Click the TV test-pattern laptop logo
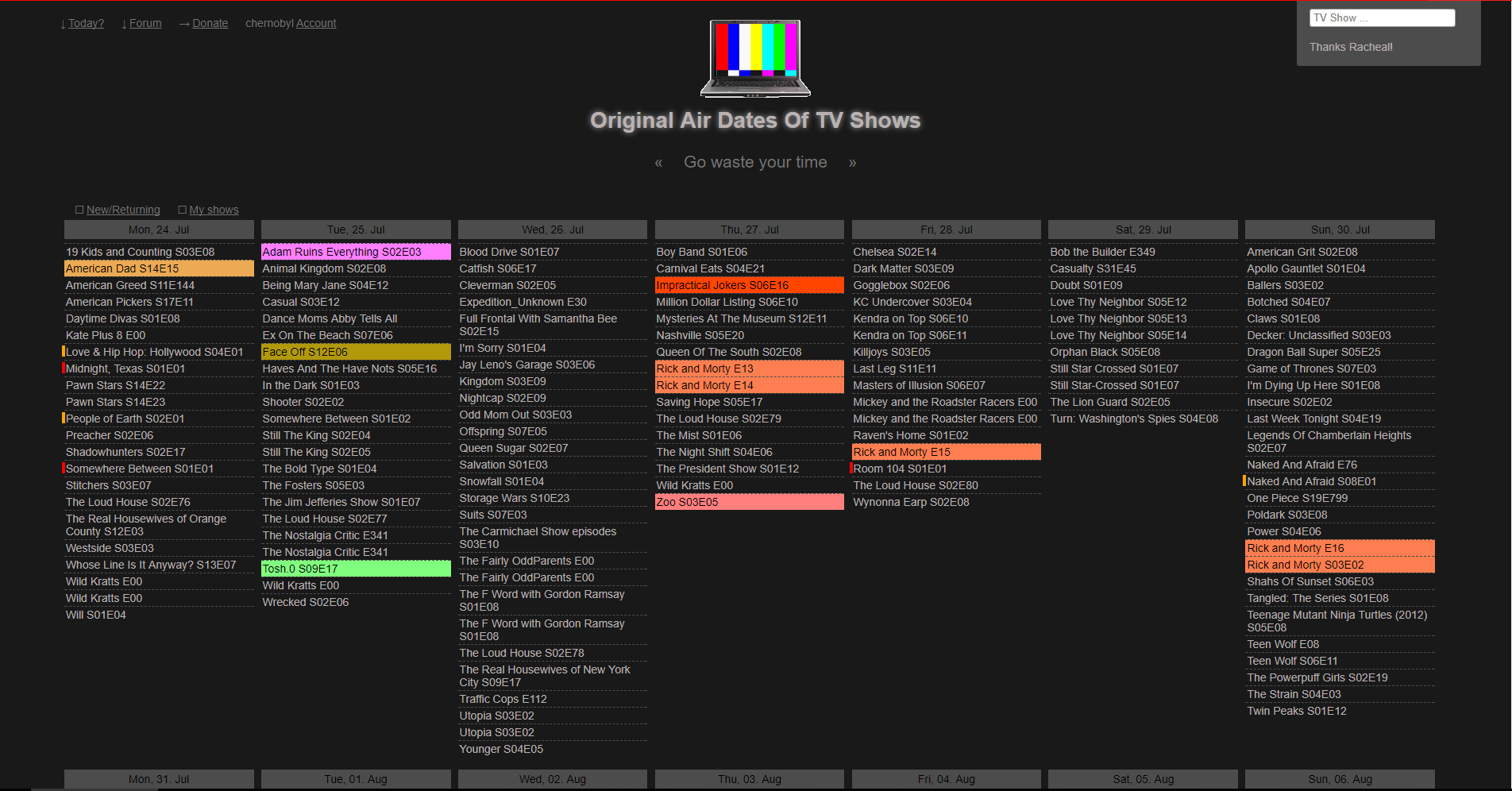Viewport: 1512px width, 791px height. click(755, 59)
